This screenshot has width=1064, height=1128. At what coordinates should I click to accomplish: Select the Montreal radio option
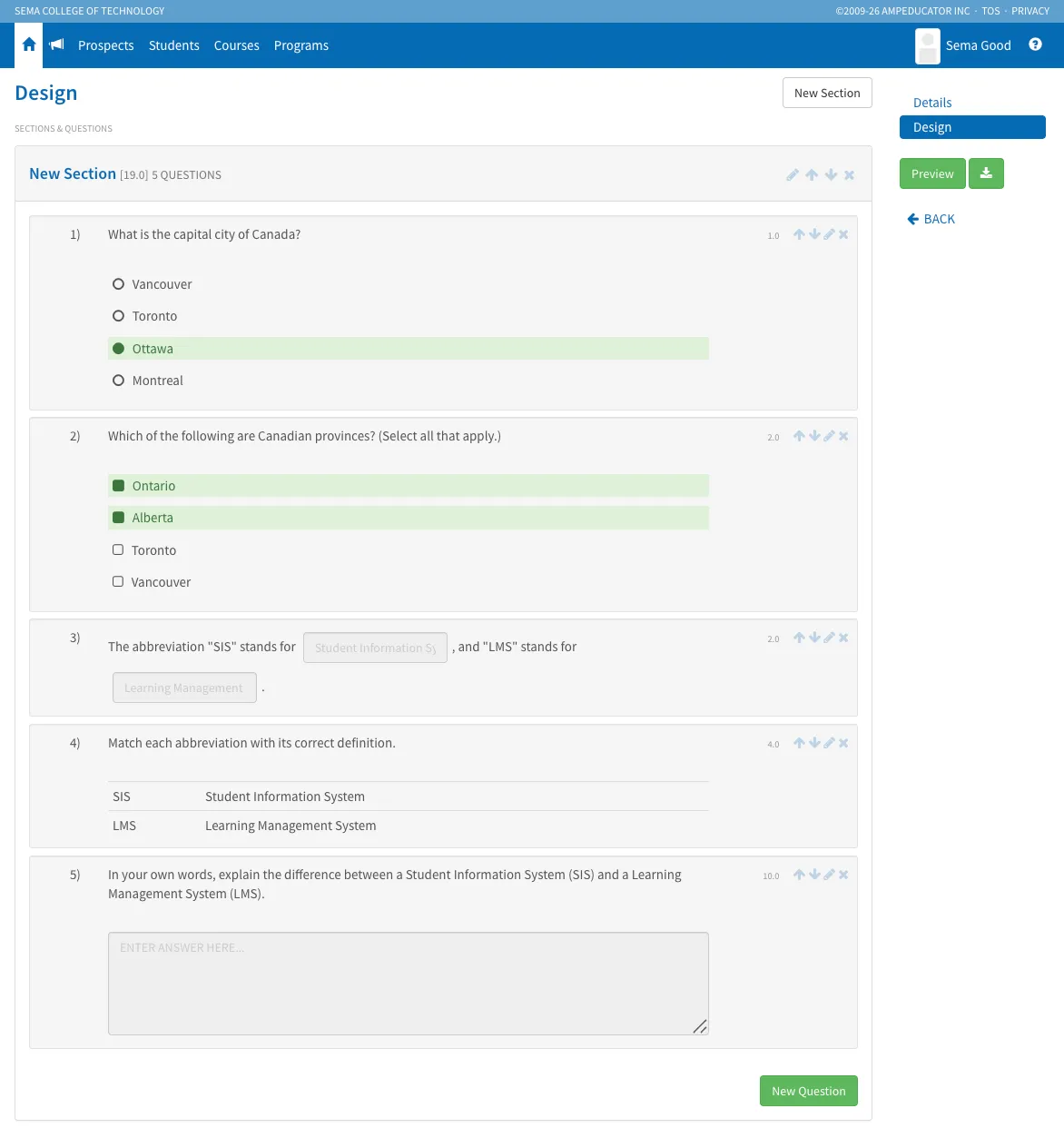(x=118, y=381)
